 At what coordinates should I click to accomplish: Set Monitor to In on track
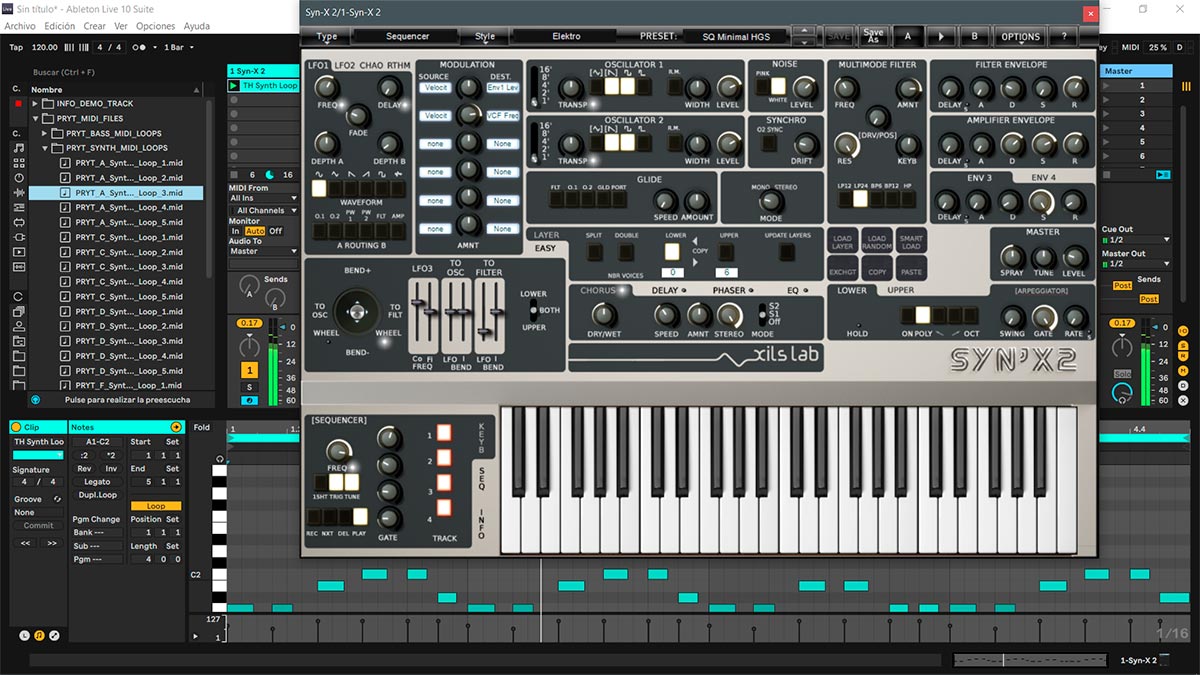click(x=236, y=231)
